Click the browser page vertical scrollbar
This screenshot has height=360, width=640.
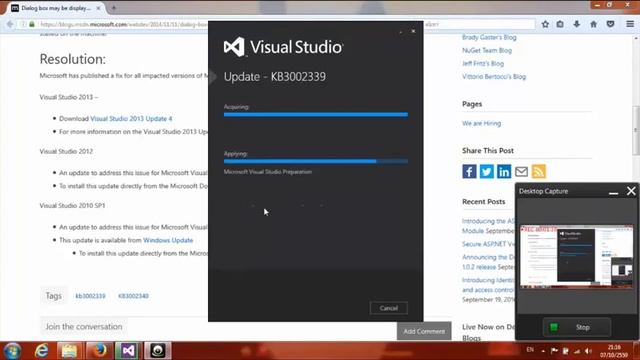coord(636,131)
